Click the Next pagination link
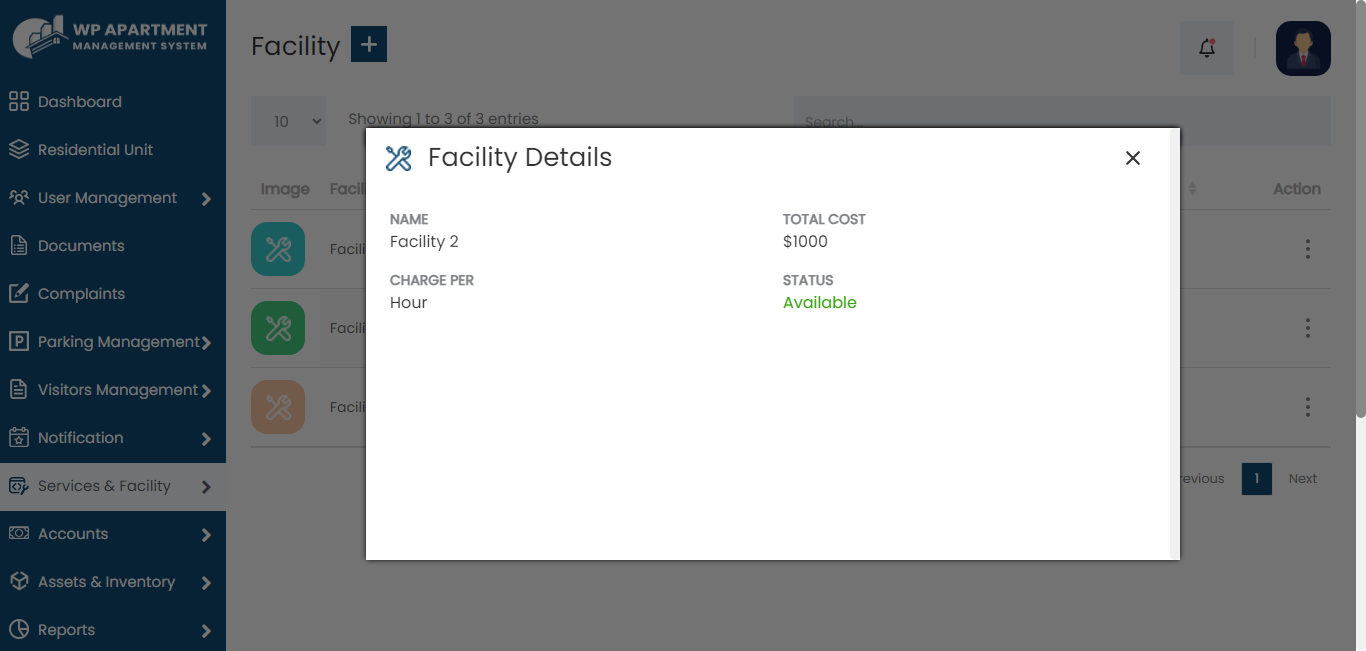The width and height of the screenshot is (1366, 651). click(x=1302, y=479)
